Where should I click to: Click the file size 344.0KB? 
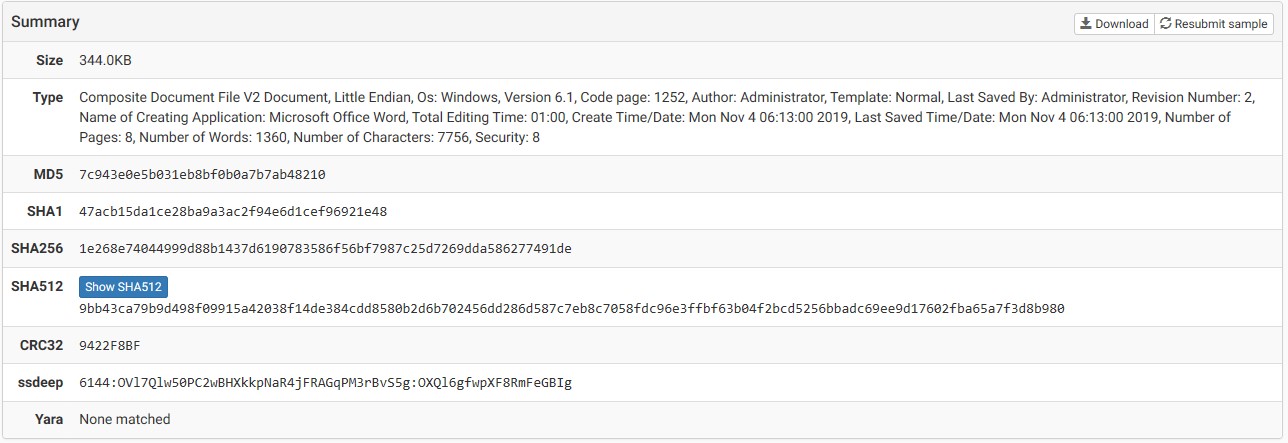(x=105, y=61)
